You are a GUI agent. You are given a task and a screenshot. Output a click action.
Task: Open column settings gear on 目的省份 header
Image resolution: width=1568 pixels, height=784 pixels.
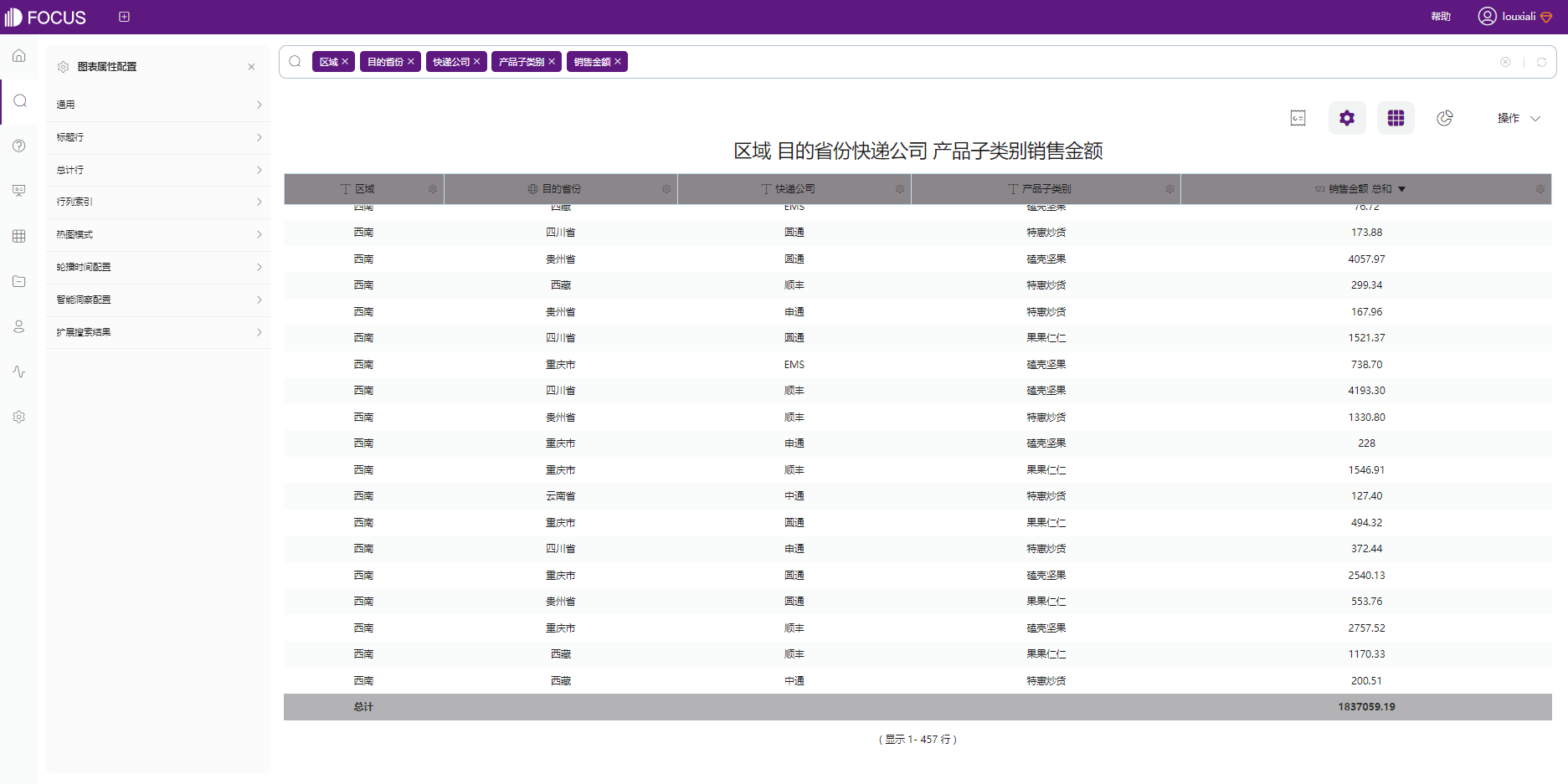tap(666, 189)
